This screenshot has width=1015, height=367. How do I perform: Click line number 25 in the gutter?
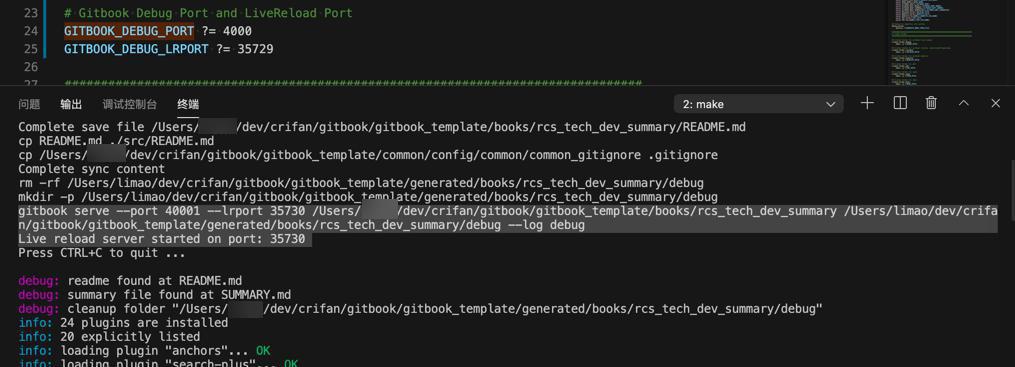tap(30, 49)
